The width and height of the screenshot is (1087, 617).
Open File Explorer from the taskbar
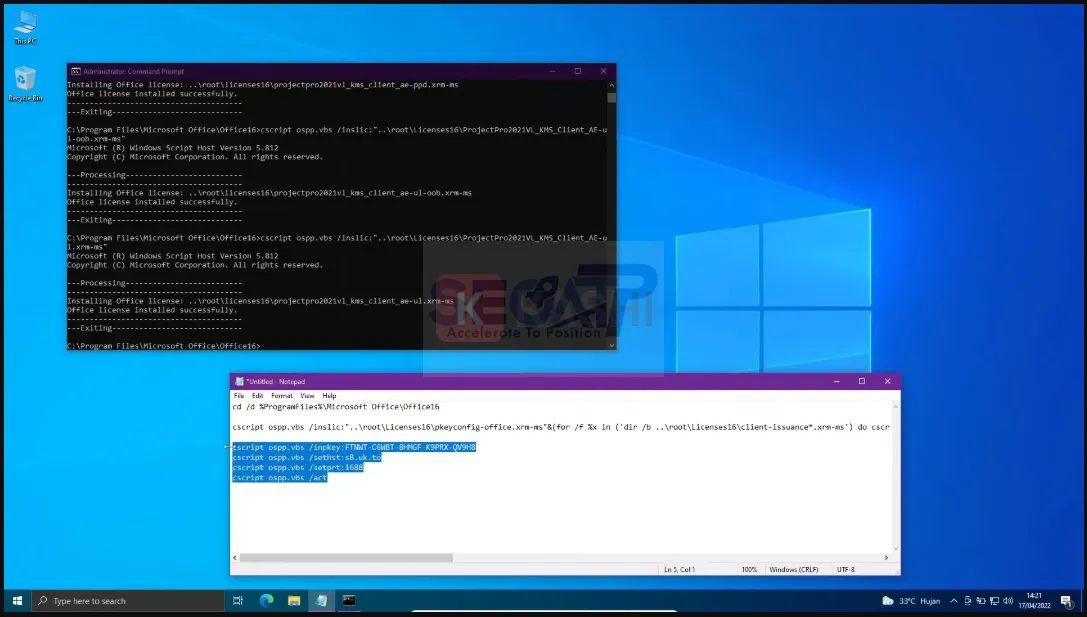[x=293, y=600]
